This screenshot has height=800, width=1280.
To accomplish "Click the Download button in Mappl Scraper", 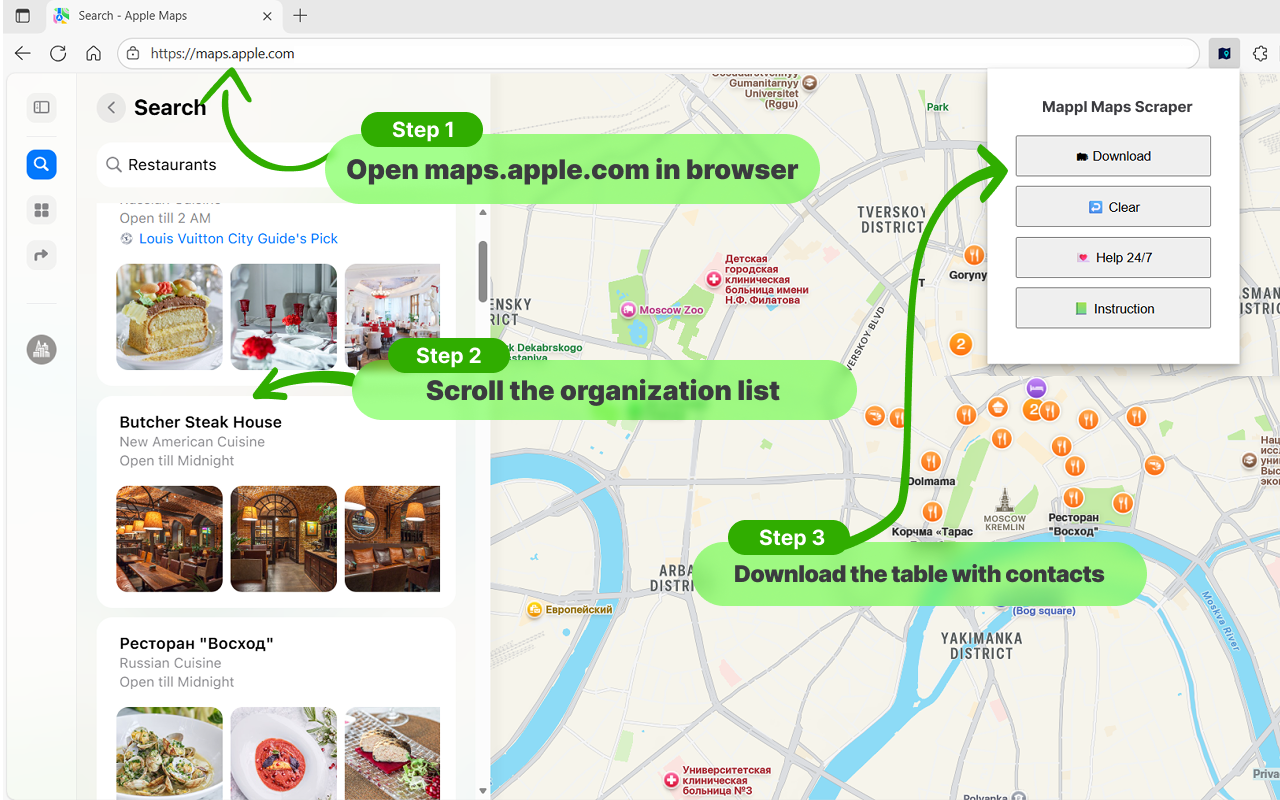I will 1113,156.
